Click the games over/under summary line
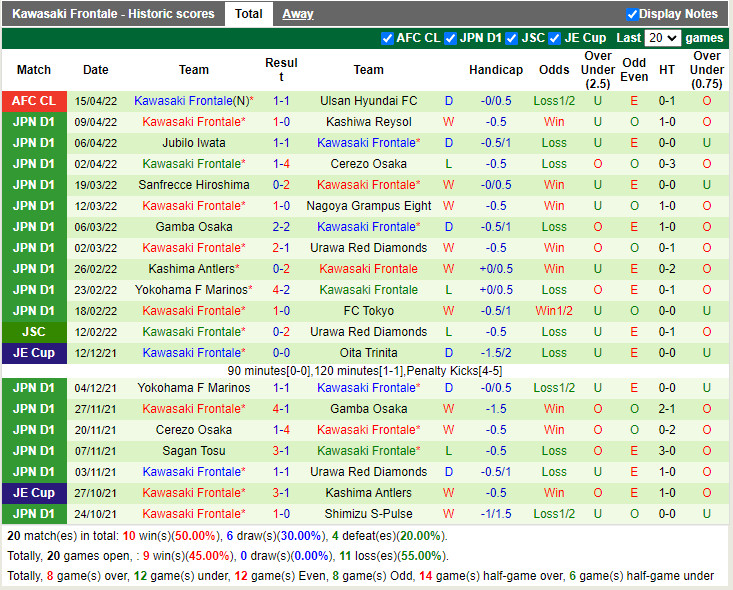 [360, 576]
